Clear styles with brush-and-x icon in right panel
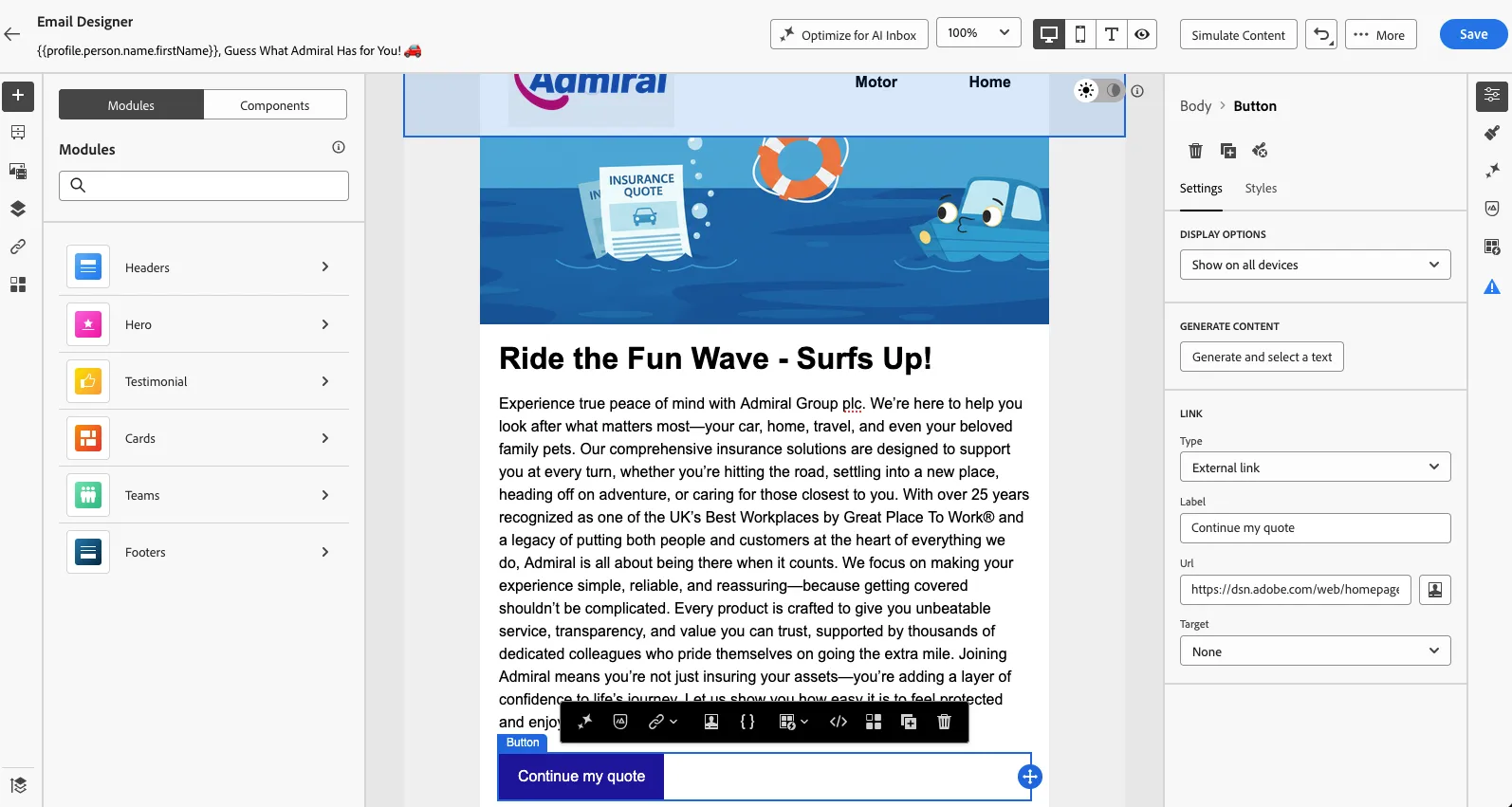Viewport: 1512px width, 807px height. click(1260, 150)
